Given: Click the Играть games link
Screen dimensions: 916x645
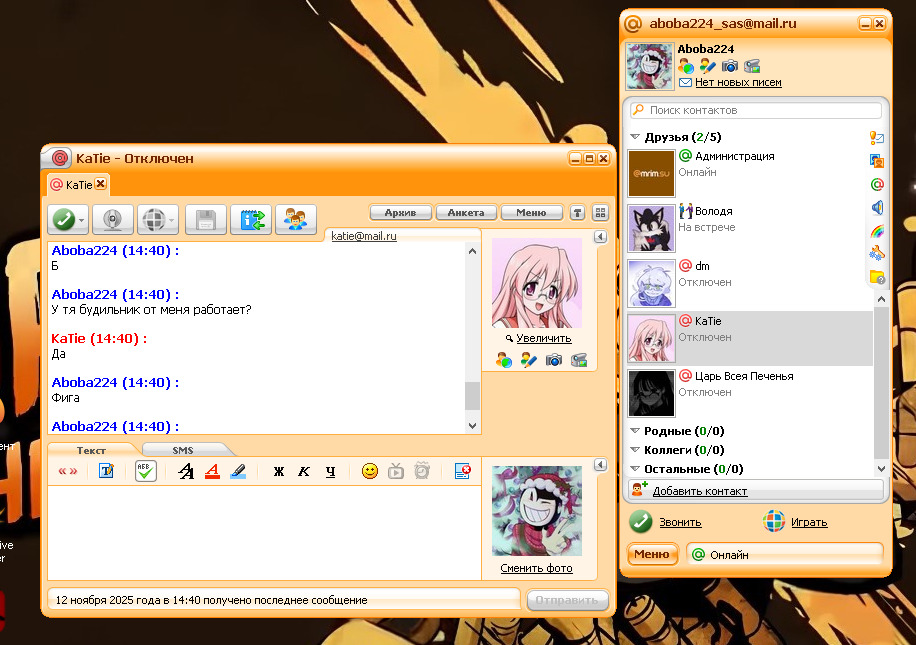Looking at the screenshot, I should 809,522.
